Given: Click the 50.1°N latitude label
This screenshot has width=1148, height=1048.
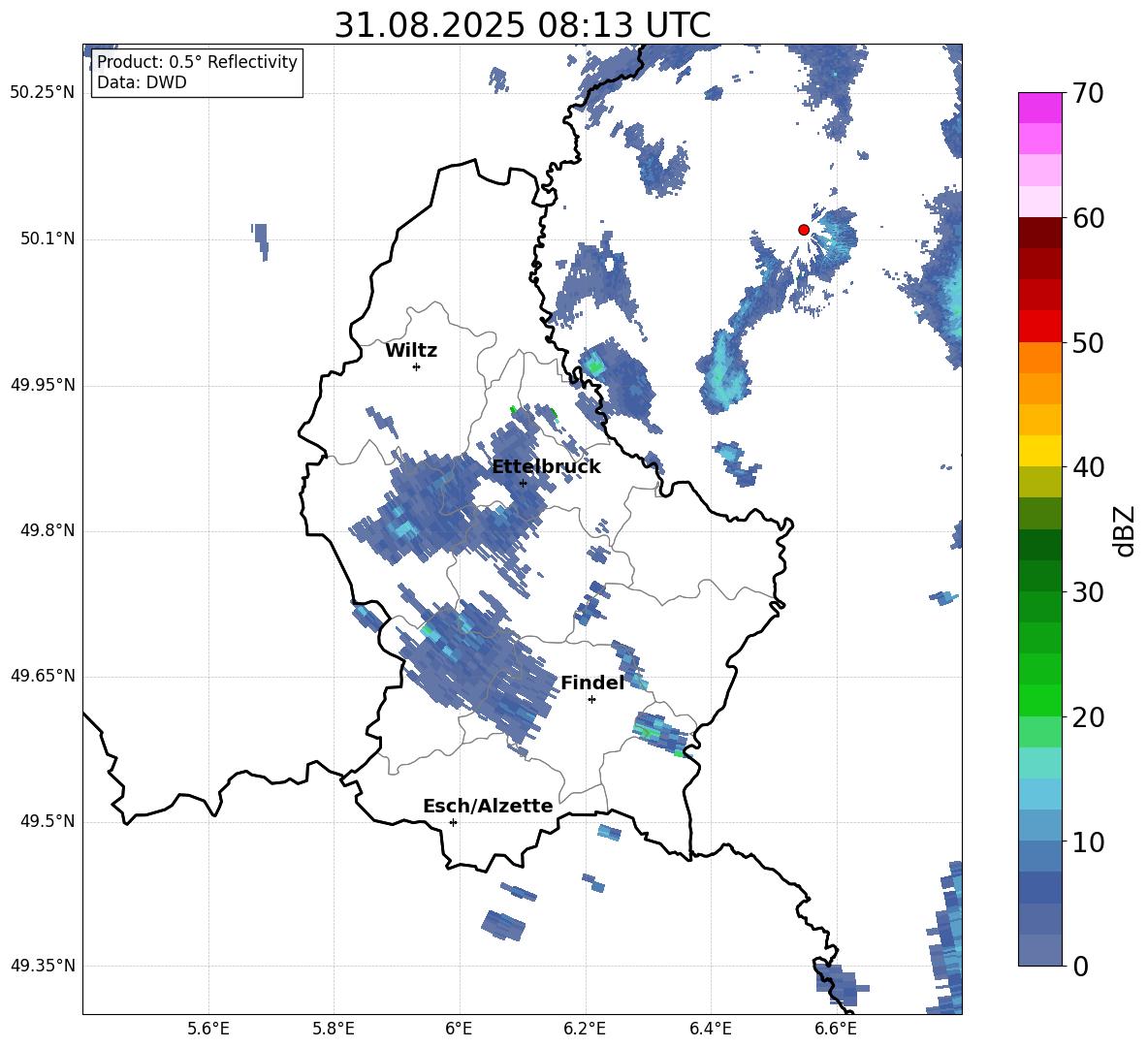Looking at the screenshot, I should [48, 239].
